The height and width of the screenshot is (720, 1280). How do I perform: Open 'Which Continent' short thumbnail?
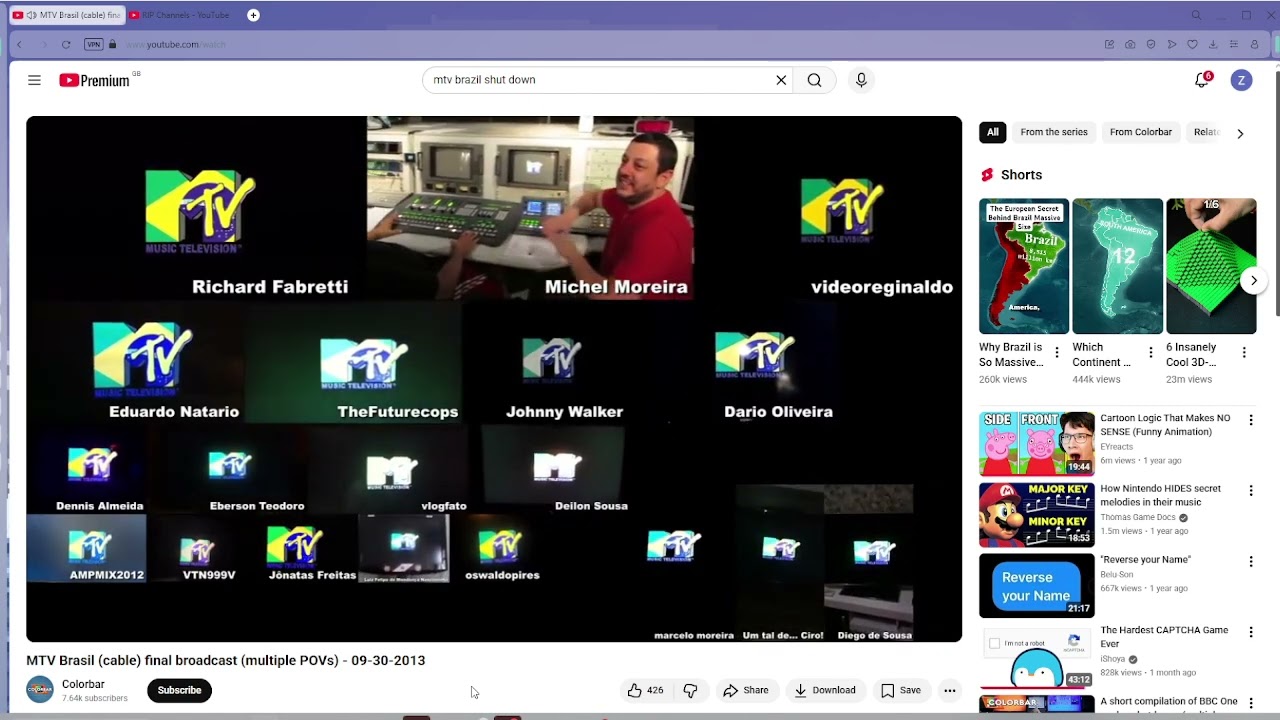point(1118,266)
